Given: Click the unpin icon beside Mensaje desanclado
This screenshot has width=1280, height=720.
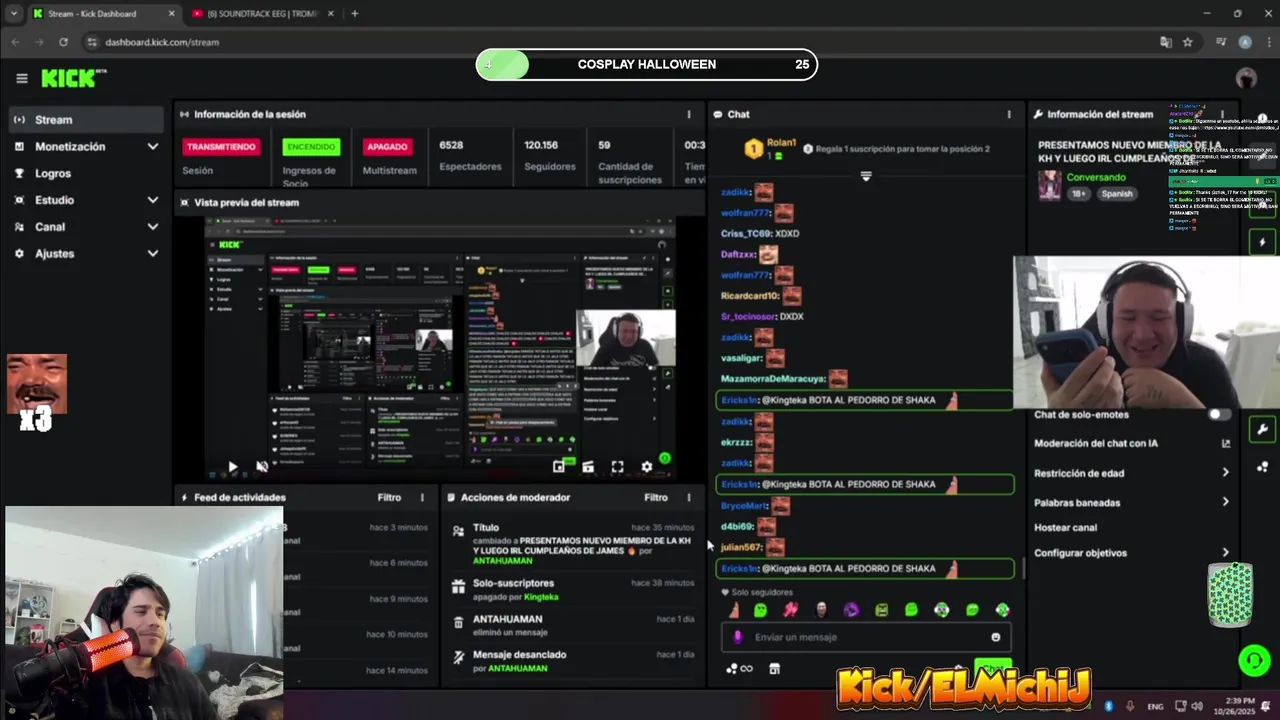Looking at the screenshot, I should point(458,657).
